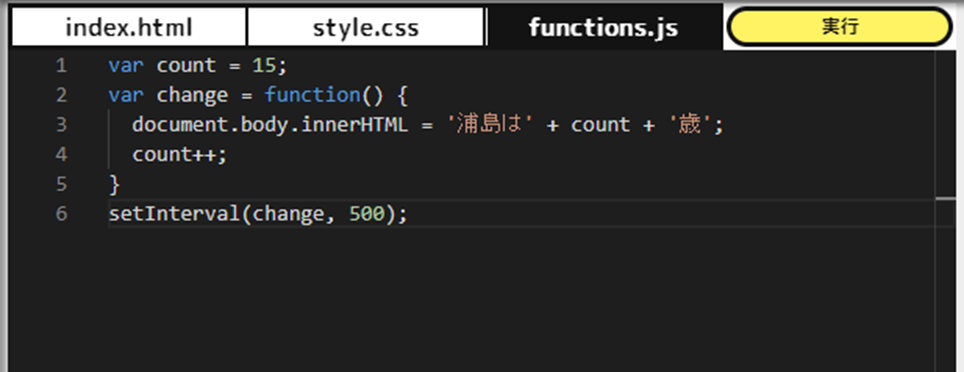Open the style.css tab
The height and width of the screenshot is (372, 964).
[366, 27]
